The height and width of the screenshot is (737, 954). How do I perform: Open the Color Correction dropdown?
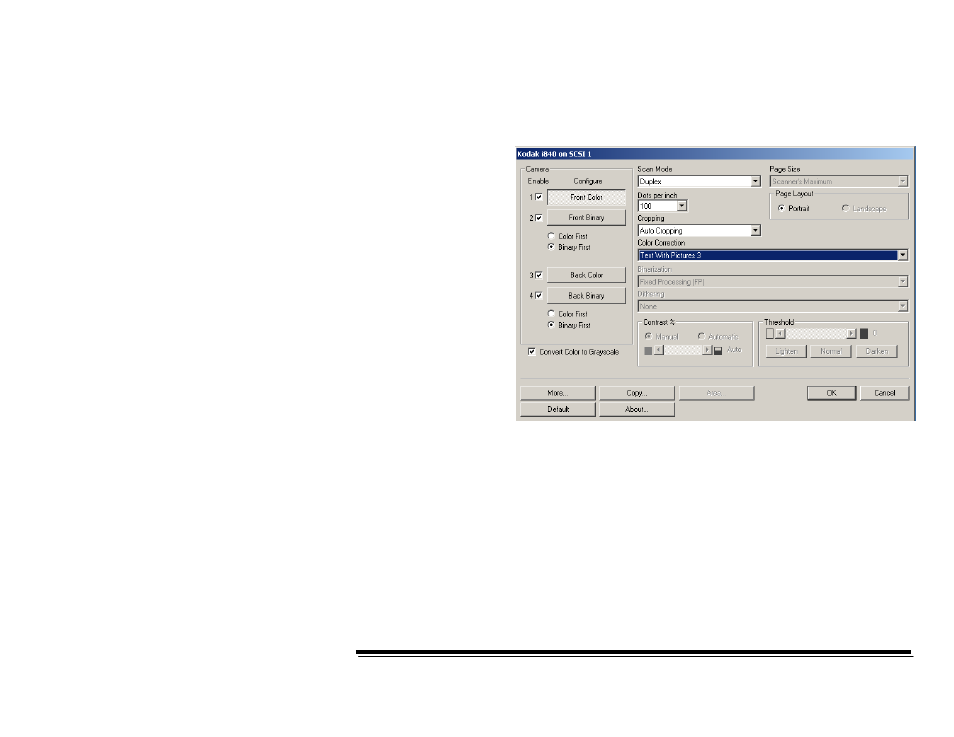tap(773, 256)
